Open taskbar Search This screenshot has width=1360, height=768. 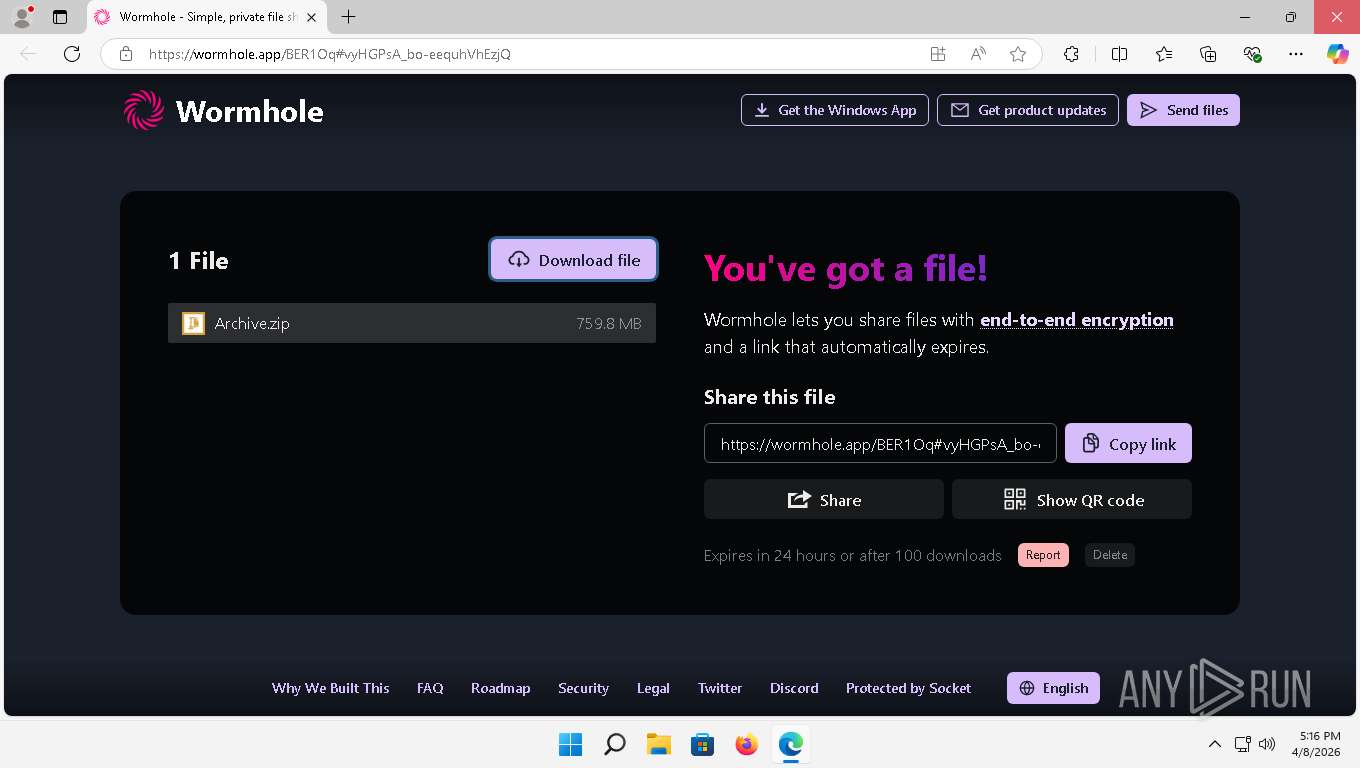click(615, 744)
